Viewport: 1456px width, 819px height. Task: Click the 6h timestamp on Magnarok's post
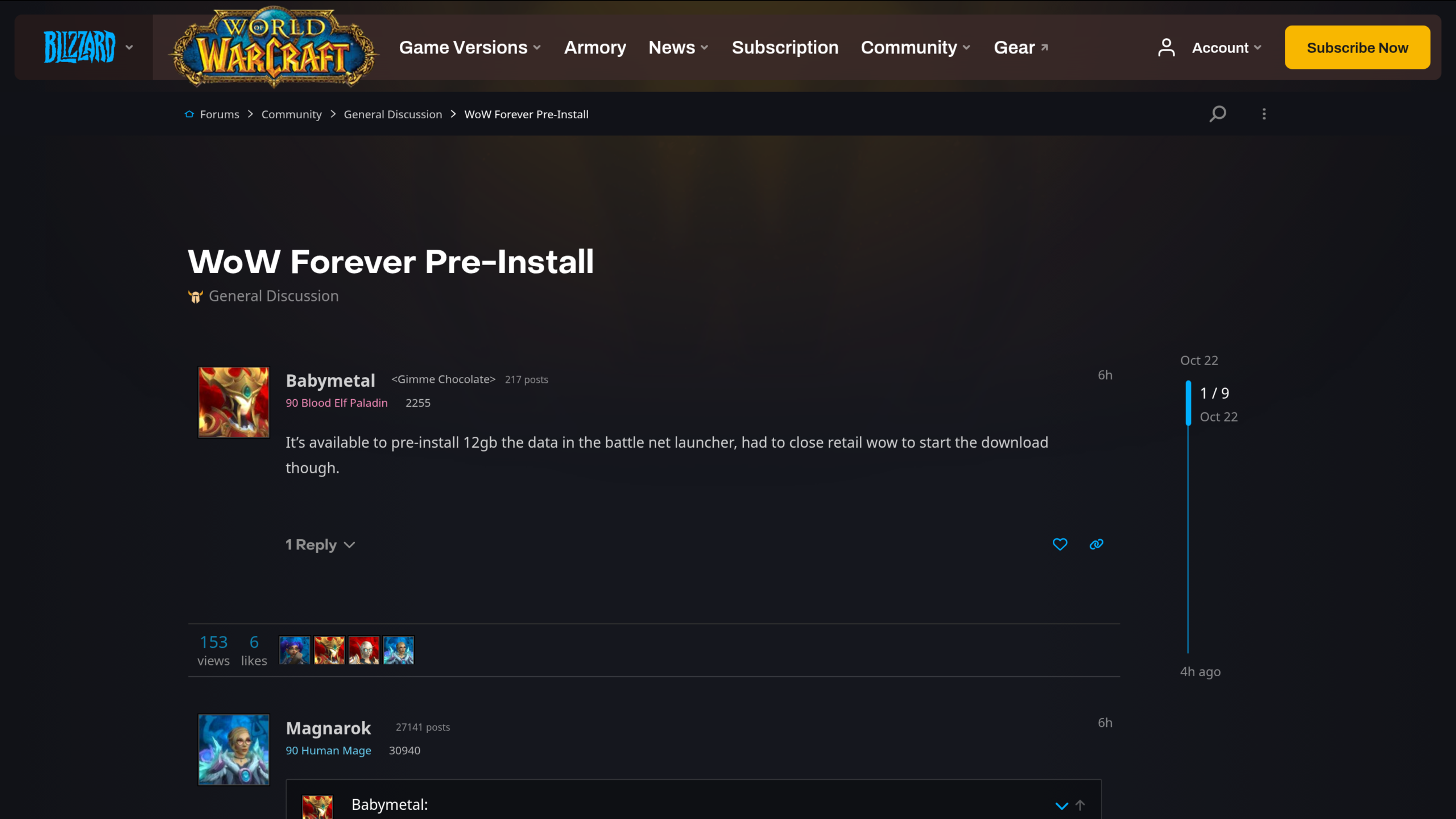[x=1105, y=722]
